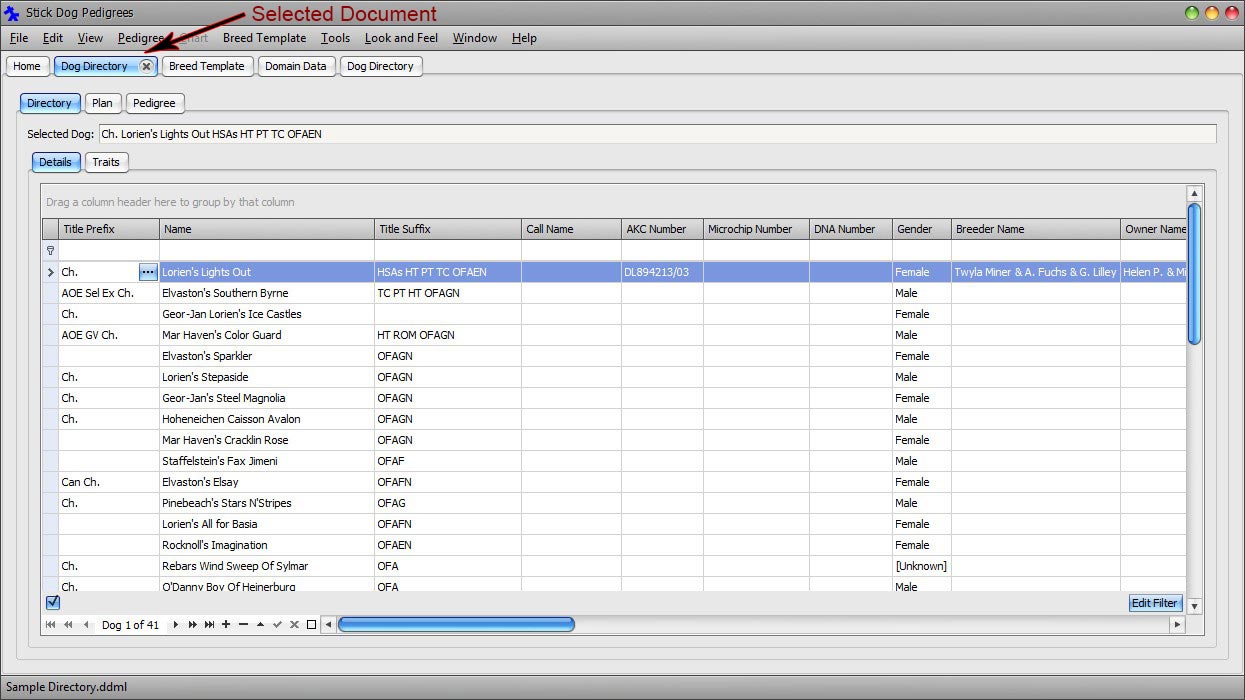The width and height of the screenshot is (1245, 700).
Task: Append a new dog record with the plus icon
Action: (225, 624)
